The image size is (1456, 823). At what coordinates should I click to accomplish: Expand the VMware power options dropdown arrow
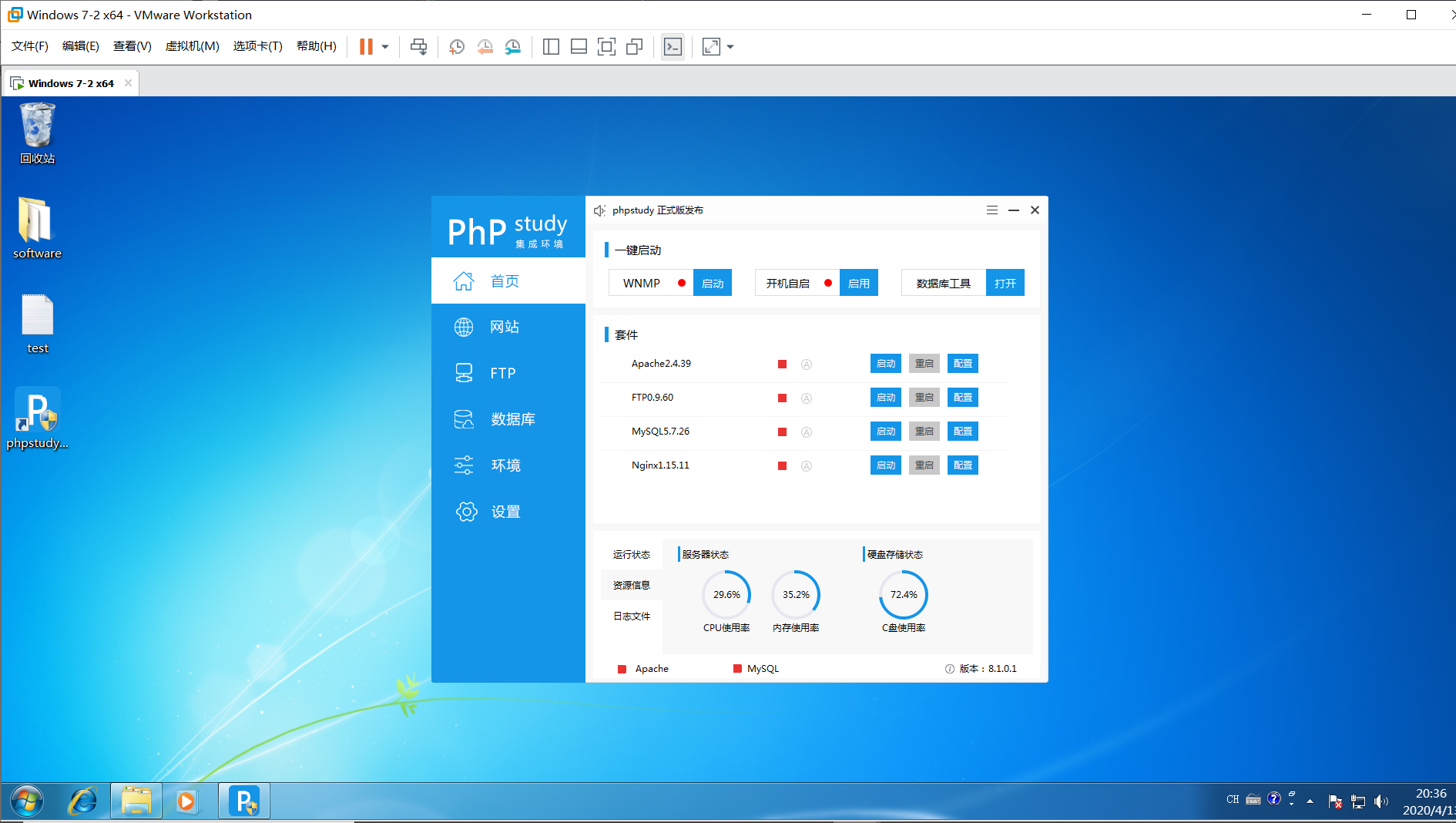pyautogui.click(x=385, y=47)
